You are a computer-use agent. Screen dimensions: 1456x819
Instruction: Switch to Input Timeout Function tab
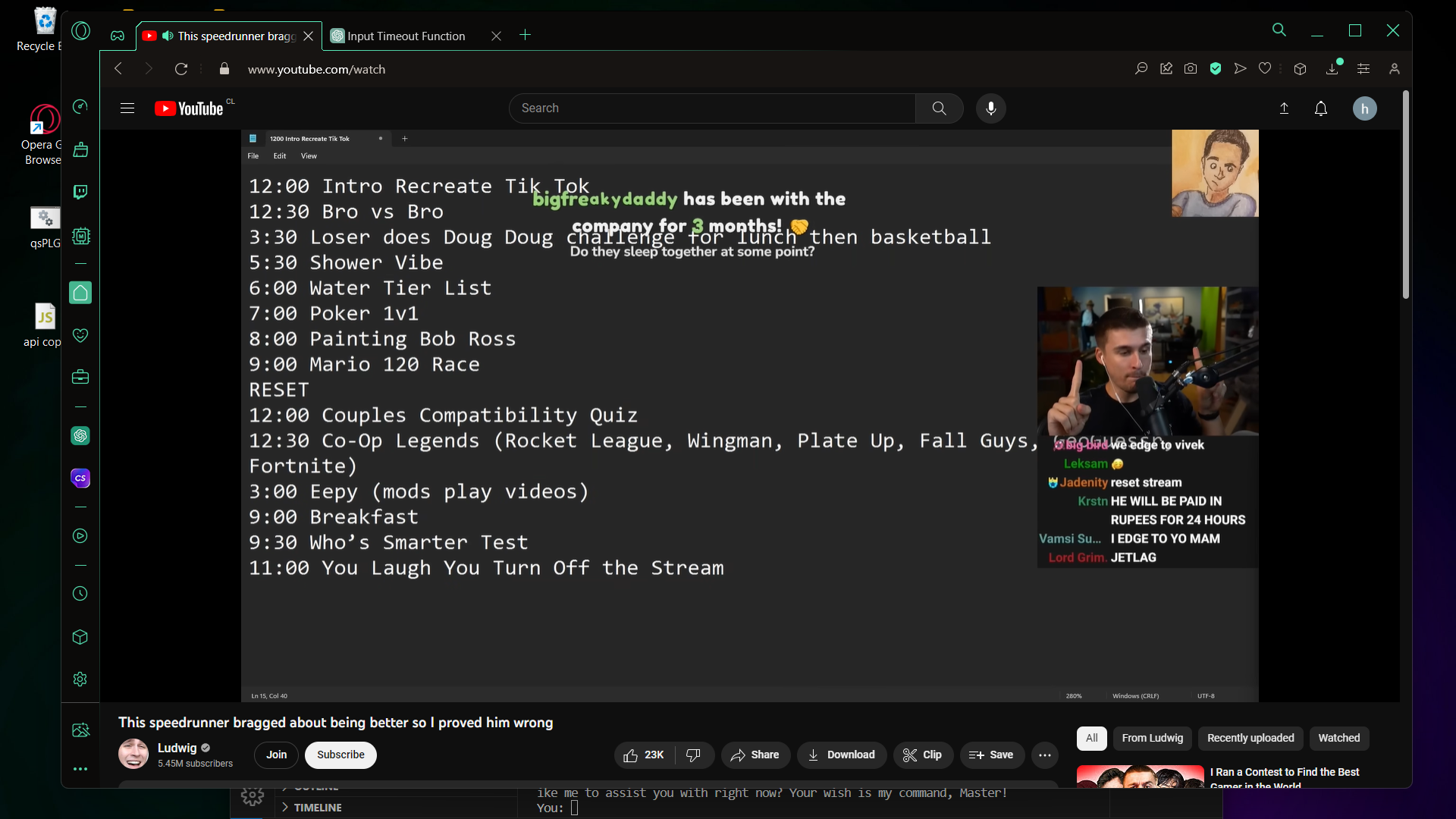406,36
